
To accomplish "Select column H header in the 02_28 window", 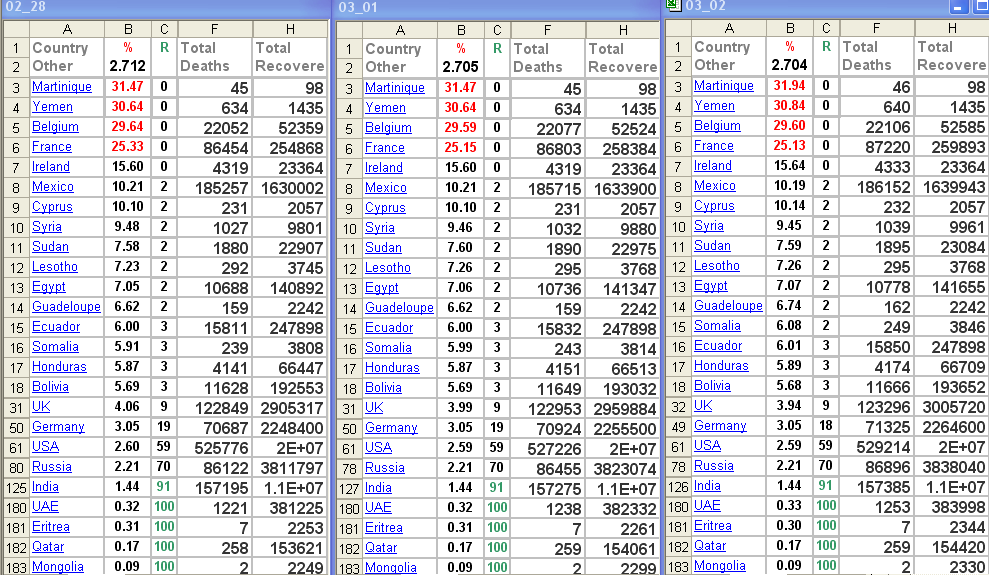I will [290, 29].
